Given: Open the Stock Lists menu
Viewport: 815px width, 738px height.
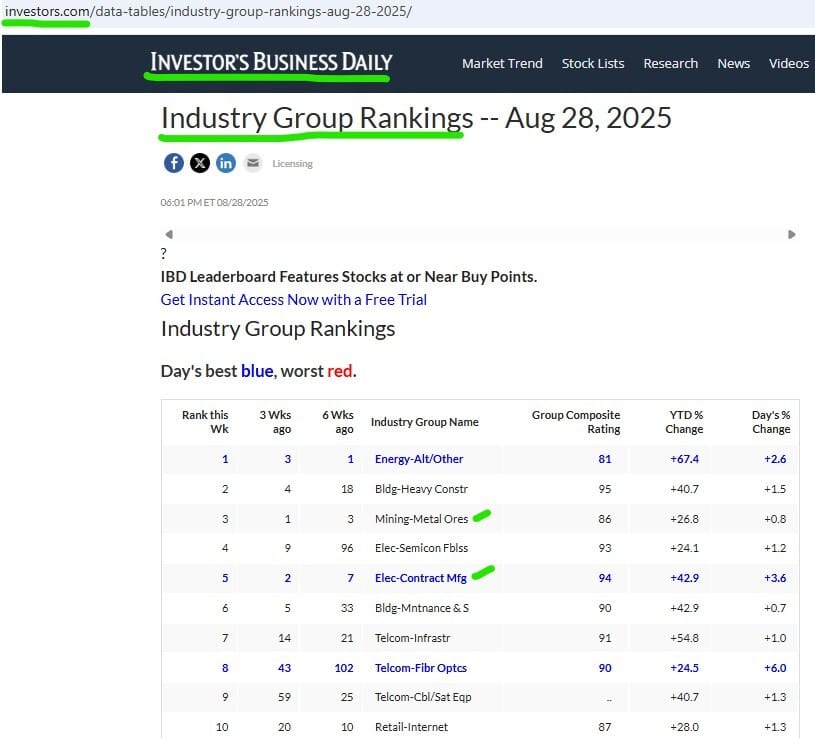Looking at the screenshot, I should pyautogui.click(x=593, y=63).
